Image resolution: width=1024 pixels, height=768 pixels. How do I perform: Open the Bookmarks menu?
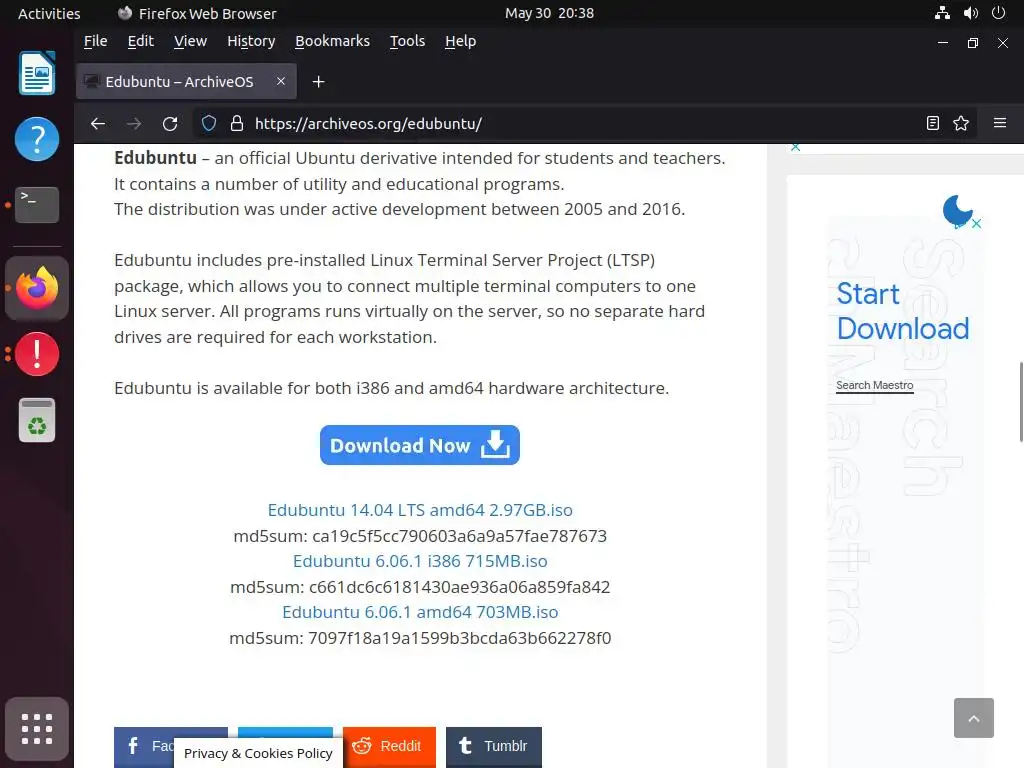click(x=332, y=41)
